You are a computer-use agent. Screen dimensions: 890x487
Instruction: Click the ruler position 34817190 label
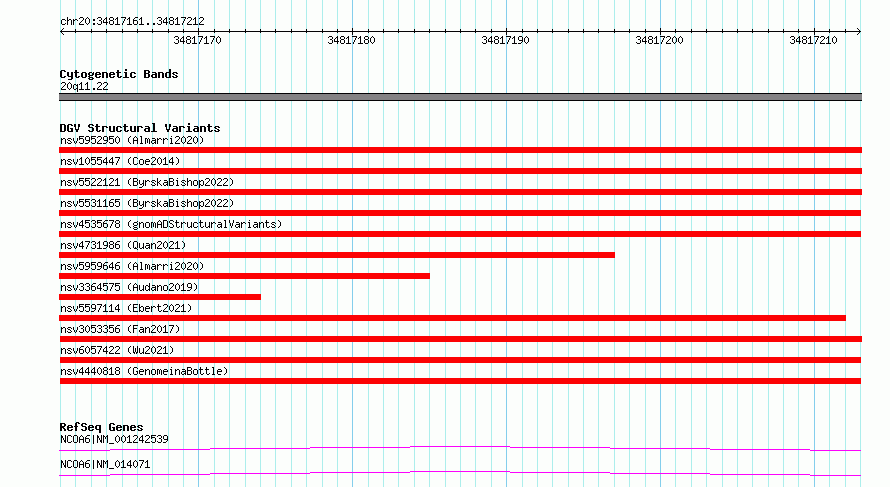pyautogui.click(x=505, y=40)
